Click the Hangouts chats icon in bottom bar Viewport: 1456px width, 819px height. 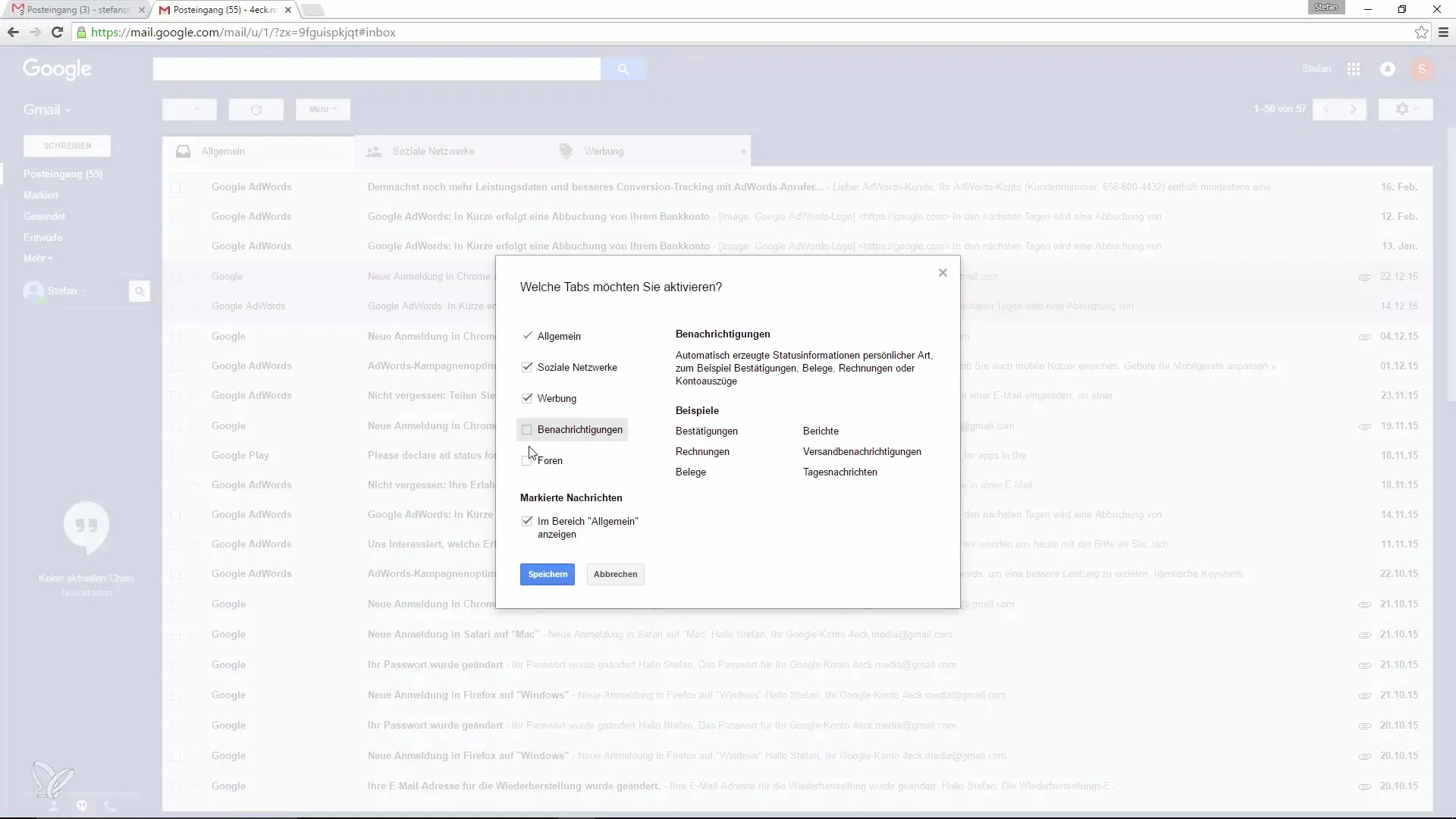coord(82,806)
